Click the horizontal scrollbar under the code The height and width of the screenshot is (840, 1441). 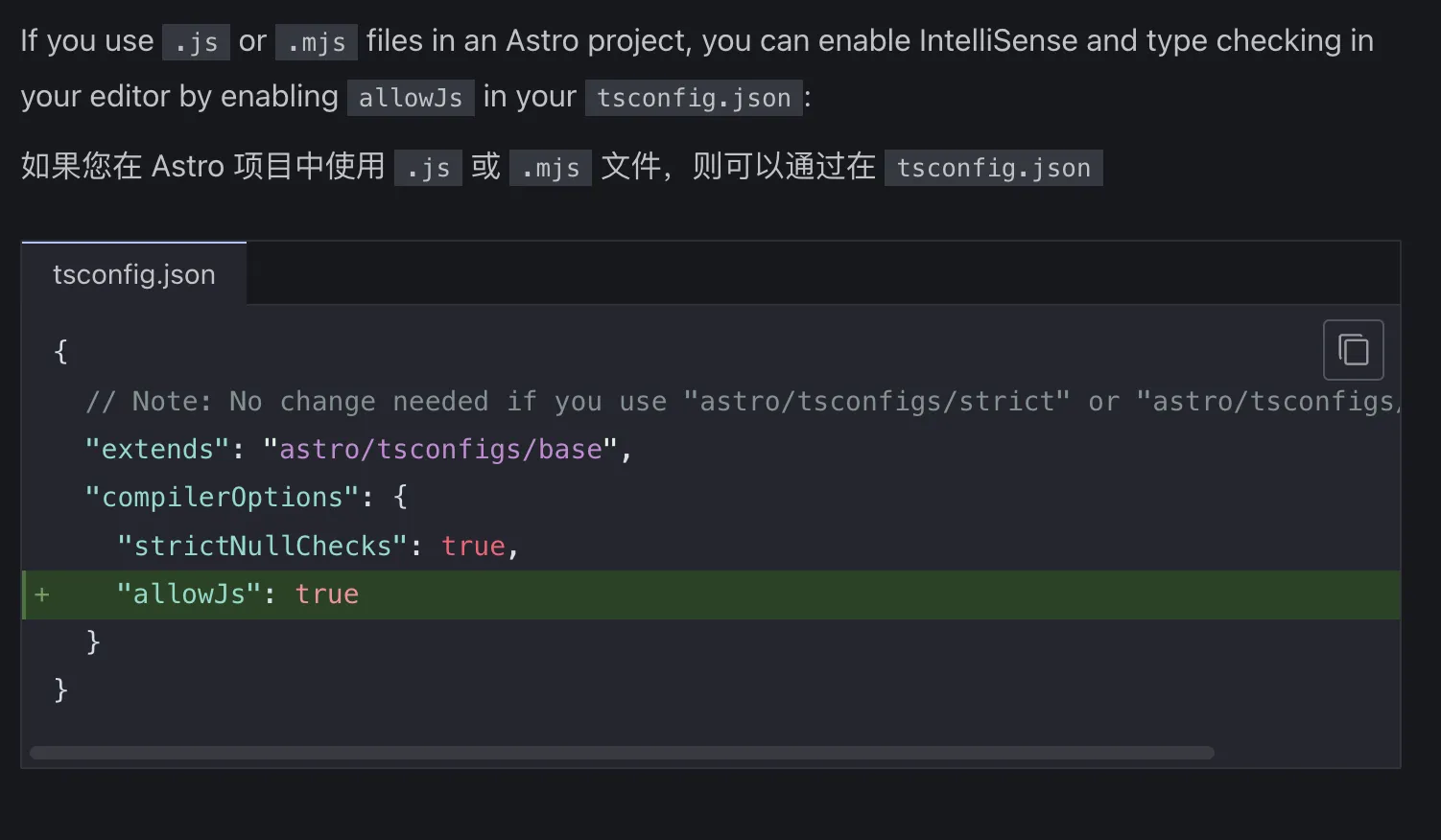[x=622, y=753]
